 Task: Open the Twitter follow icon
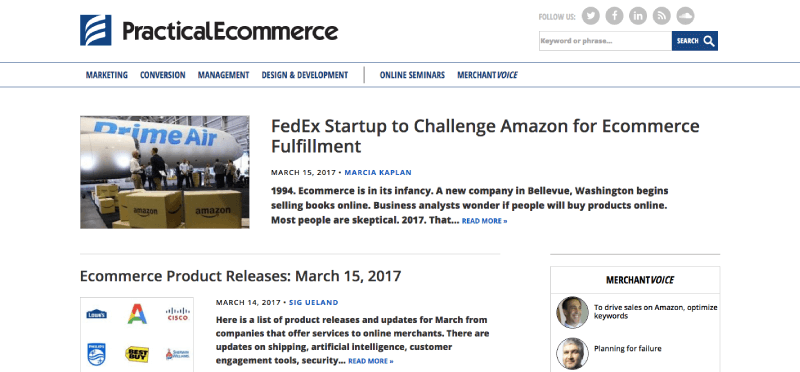tap(591, 16)
